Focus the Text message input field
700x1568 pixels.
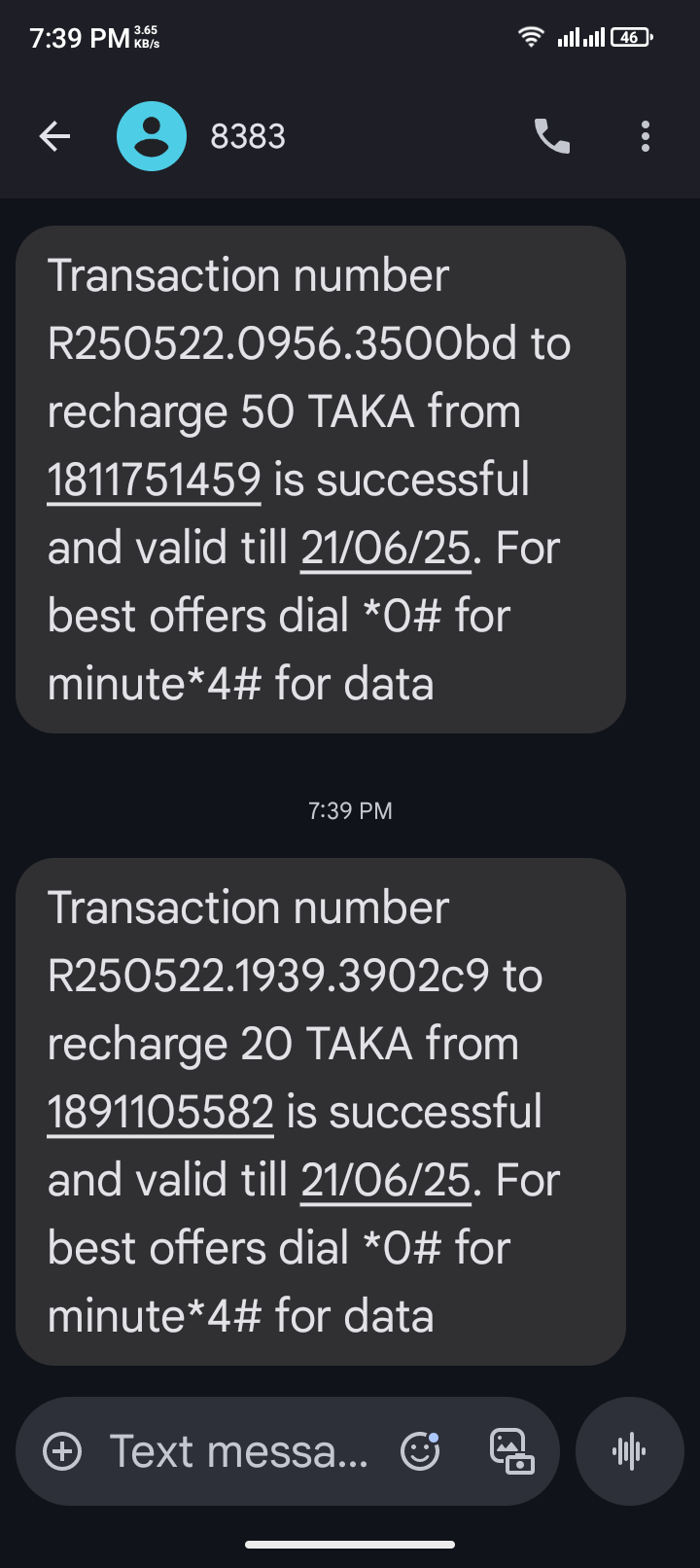tap(238, 1451)
